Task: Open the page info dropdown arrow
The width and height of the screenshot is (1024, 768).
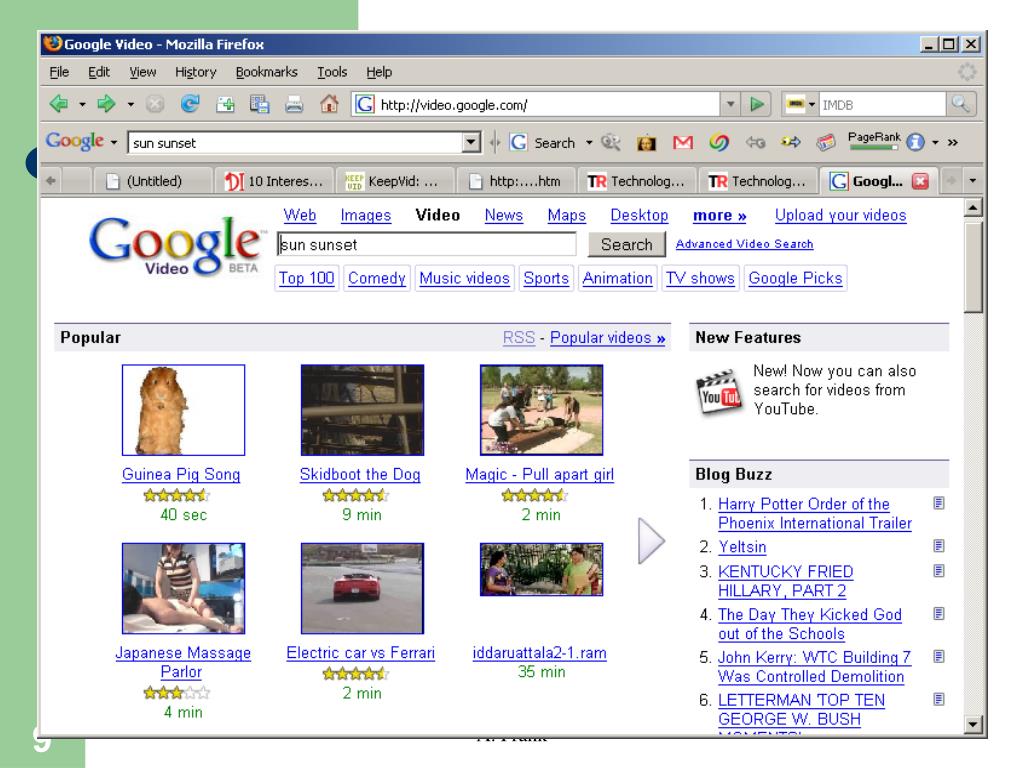Action: [935, 142]
